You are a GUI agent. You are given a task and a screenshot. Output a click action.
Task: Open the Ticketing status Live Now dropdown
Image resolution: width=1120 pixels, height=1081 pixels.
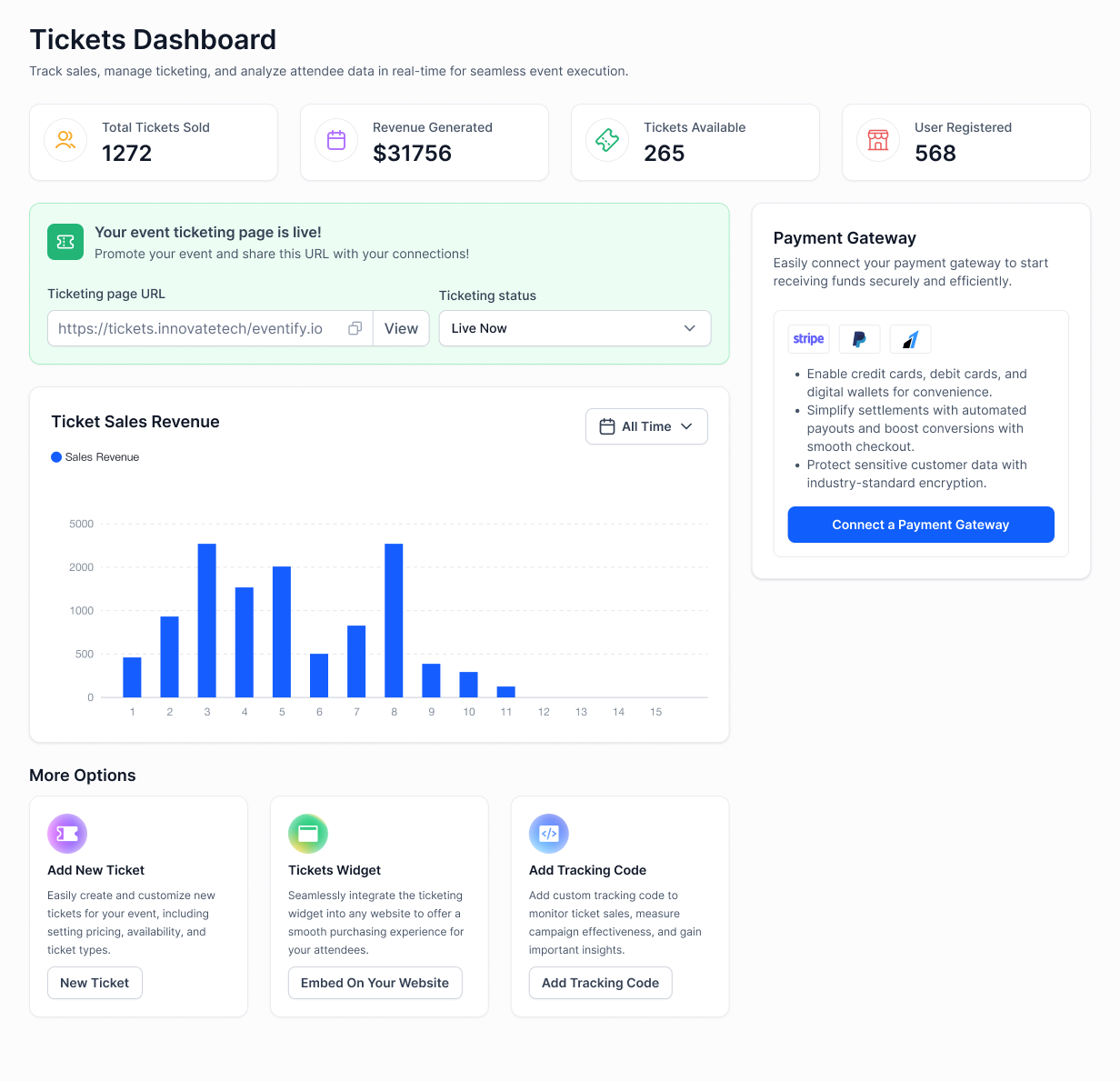coord(575,328)
